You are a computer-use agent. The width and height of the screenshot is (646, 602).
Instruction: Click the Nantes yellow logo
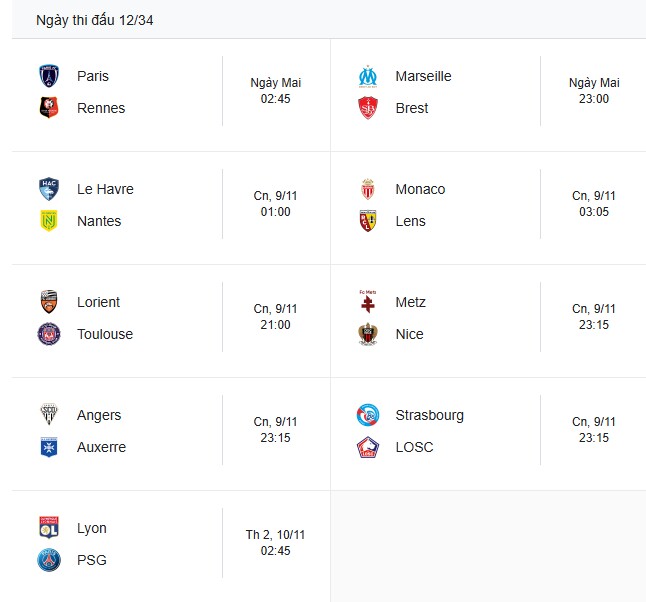pos(49,221)
